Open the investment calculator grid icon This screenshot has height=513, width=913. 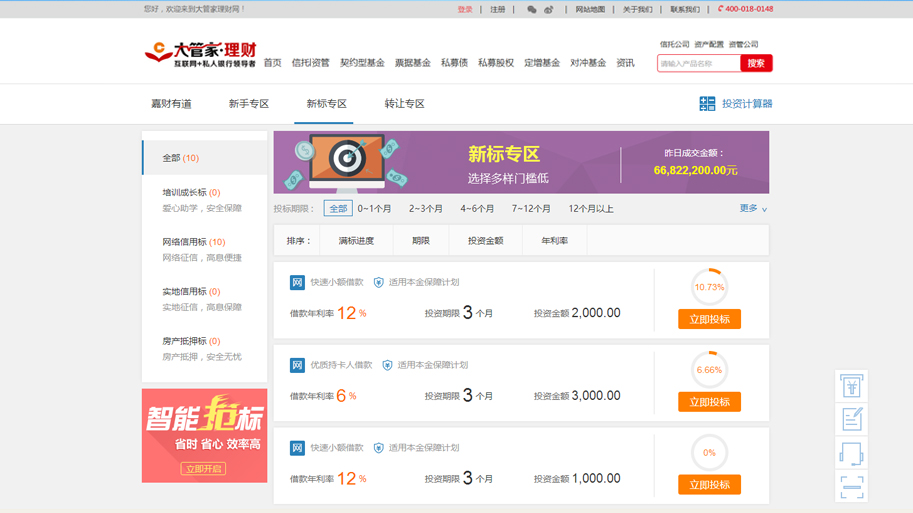tap(707, 104)
